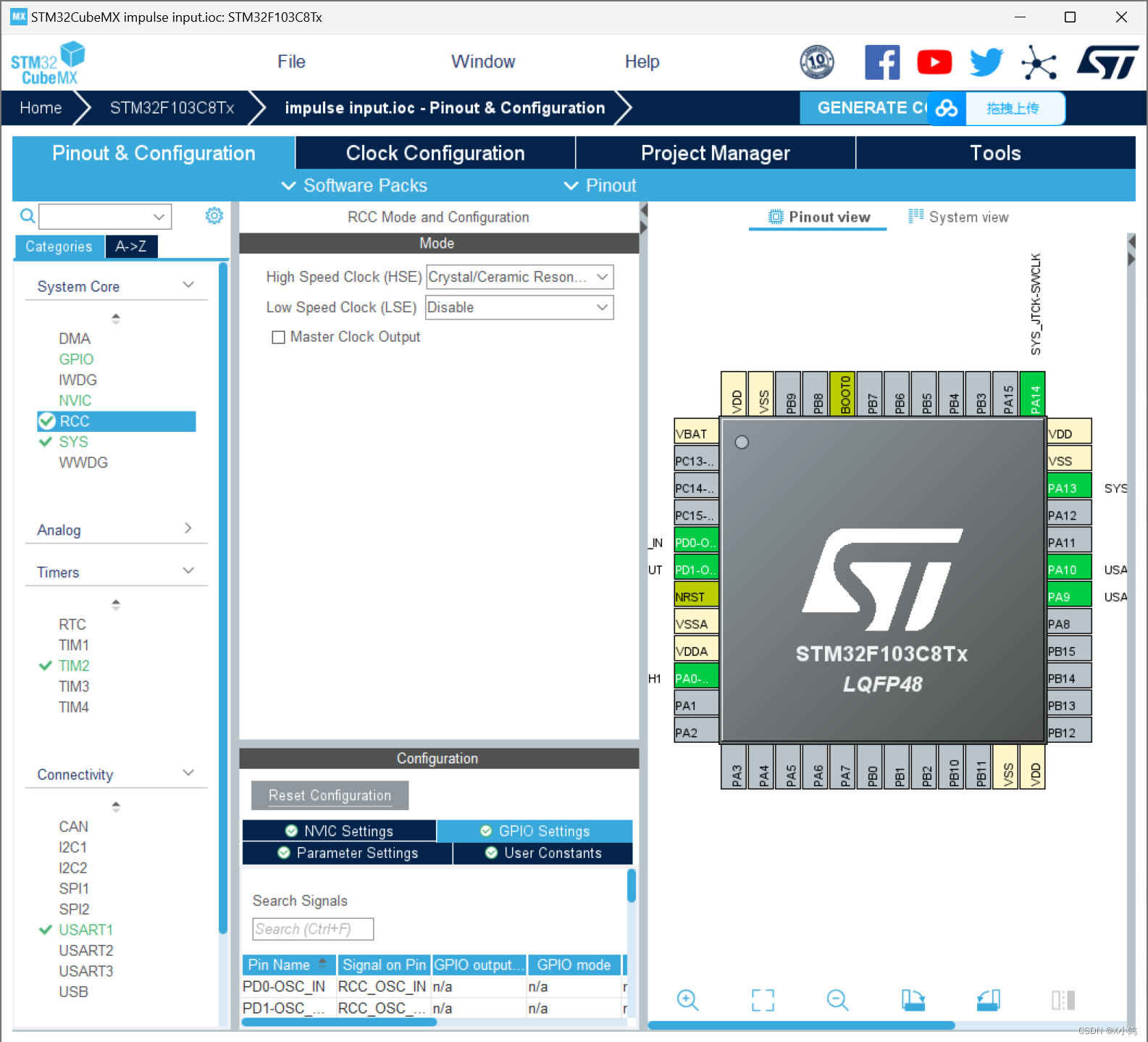The height and width of the screenshot is (1042, 1148).
Task: Switch to the A->Z list tab
Action: click(x=131, y=246)
